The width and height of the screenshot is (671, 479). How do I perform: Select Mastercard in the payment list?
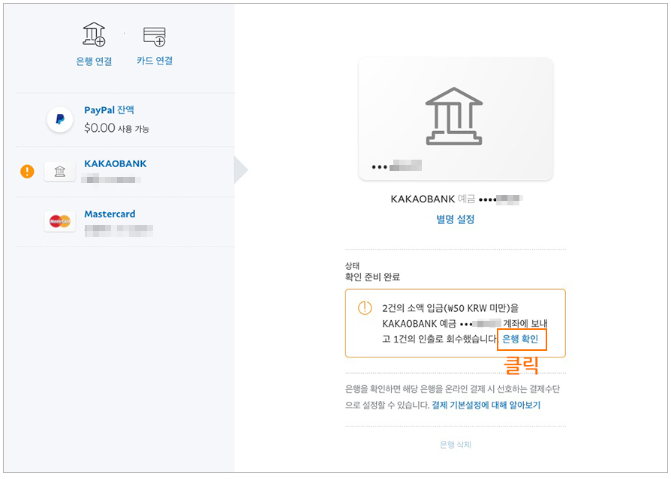(x=110, y=214)
